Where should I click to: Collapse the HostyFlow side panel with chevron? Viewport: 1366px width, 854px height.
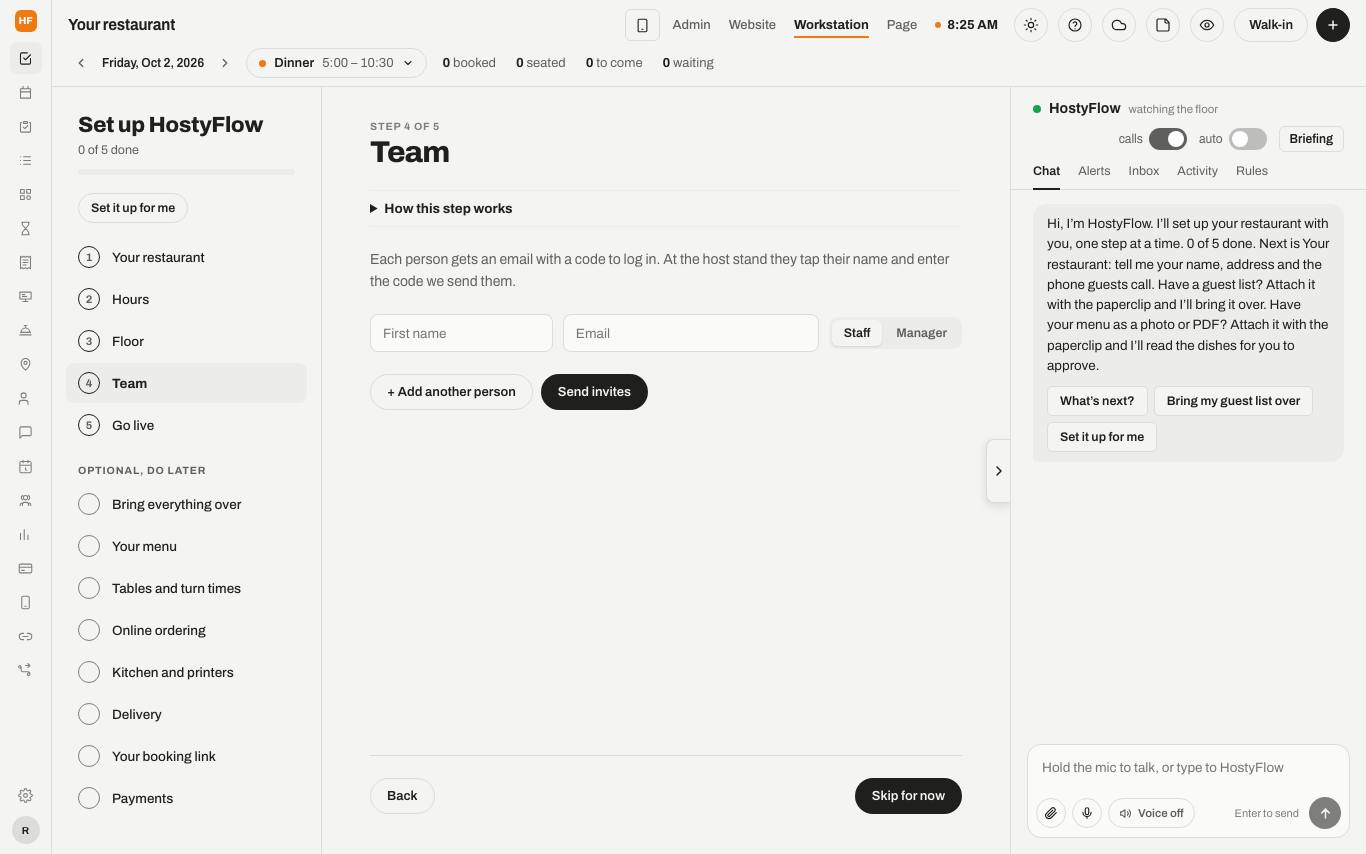coord(998,471)
